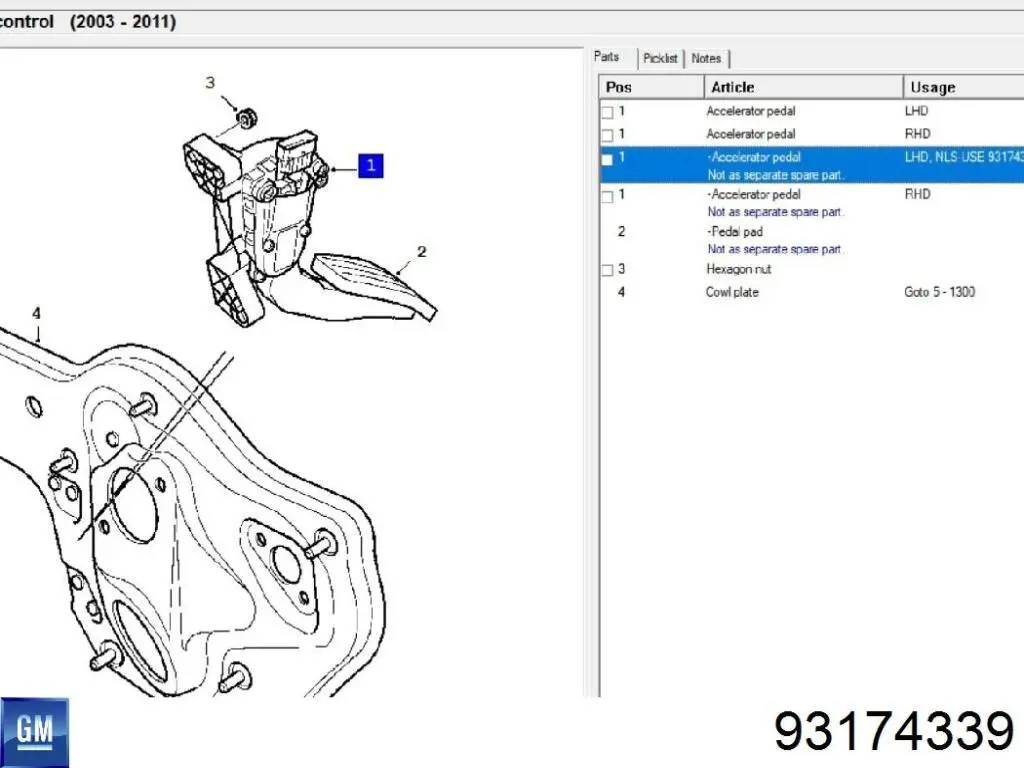Click the highlighted blue callout number 1
Image resolution: width=1024 pixels, height=768 pixels.
coord(370,166)
